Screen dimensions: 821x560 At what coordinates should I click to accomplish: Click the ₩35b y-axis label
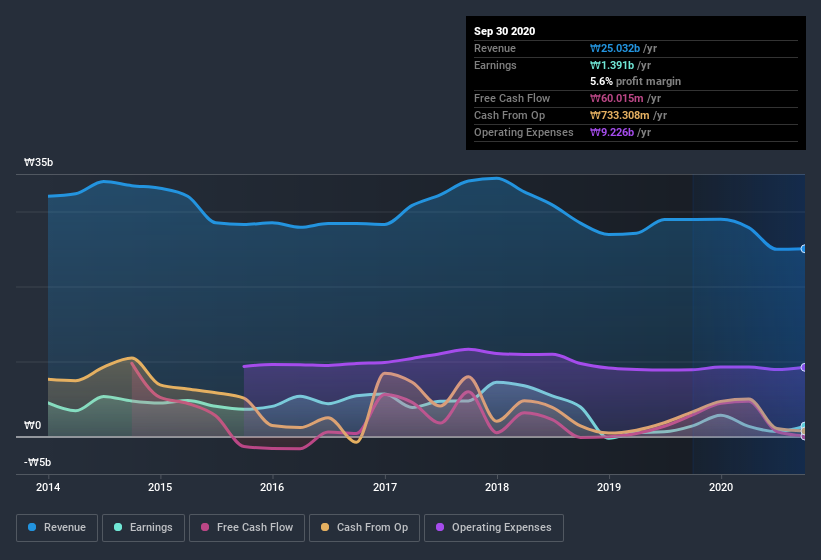(x=38, y=163)
